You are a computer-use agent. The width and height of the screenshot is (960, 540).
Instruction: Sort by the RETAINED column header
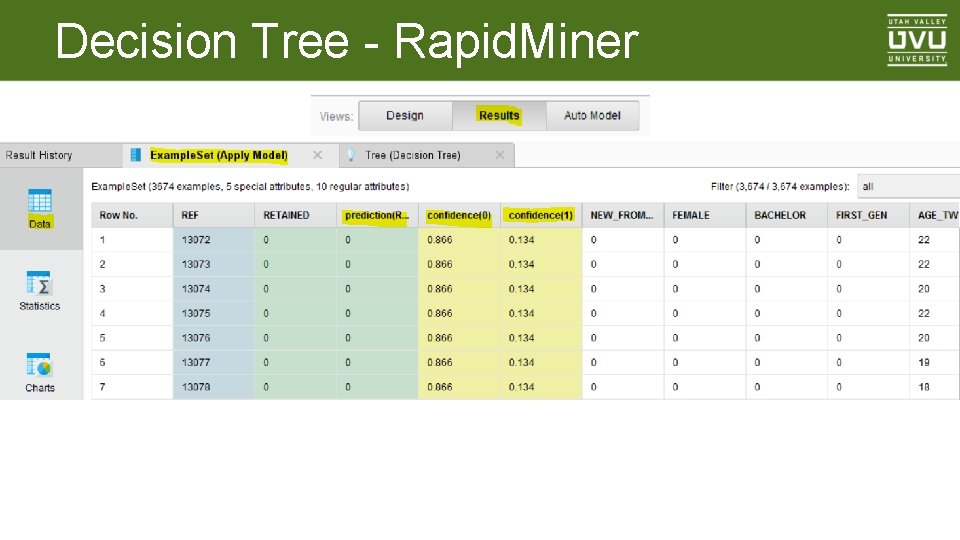click(x=295, y=216)
